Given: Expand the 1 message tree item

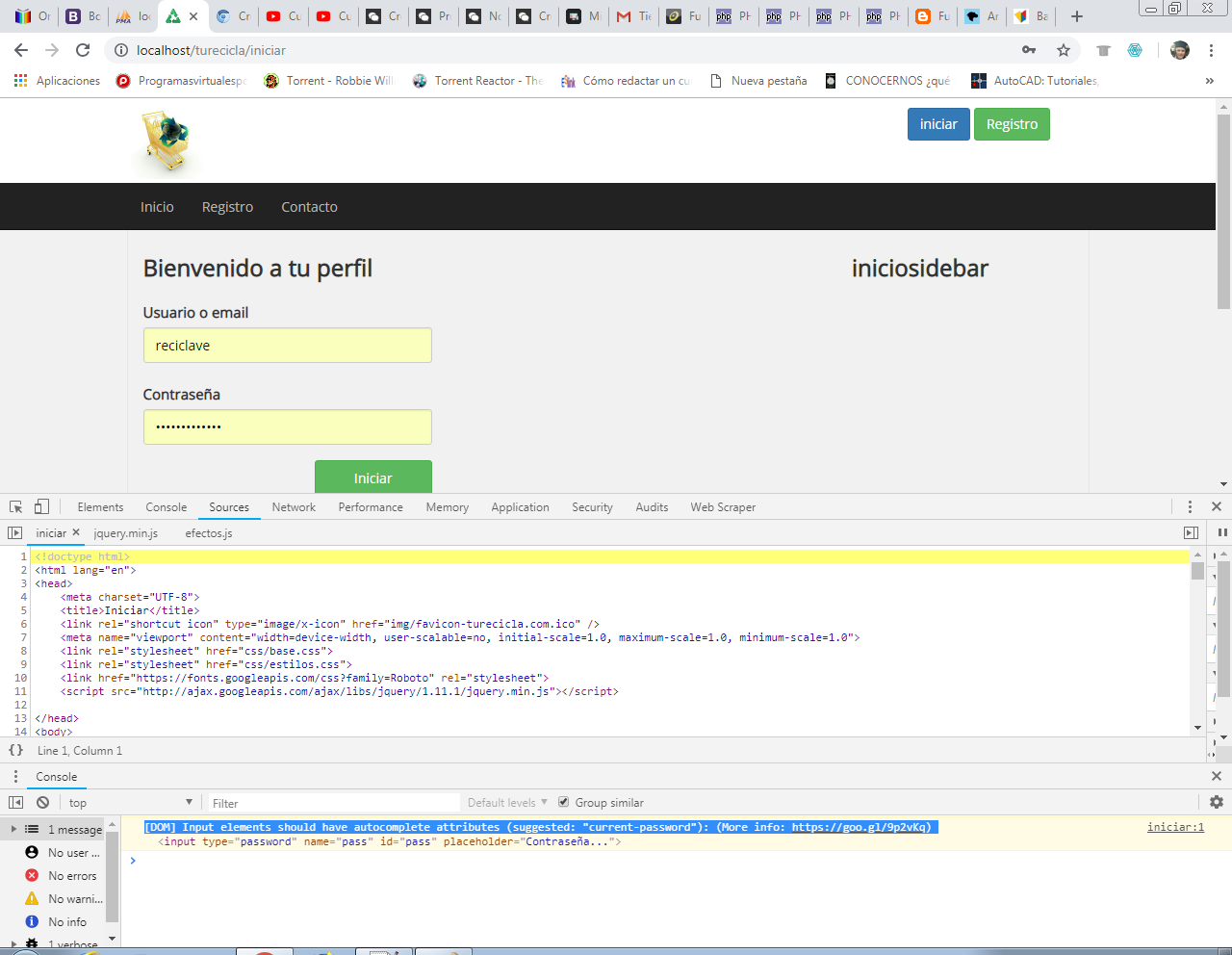Looking at the screenshot, I should (13, 829).
